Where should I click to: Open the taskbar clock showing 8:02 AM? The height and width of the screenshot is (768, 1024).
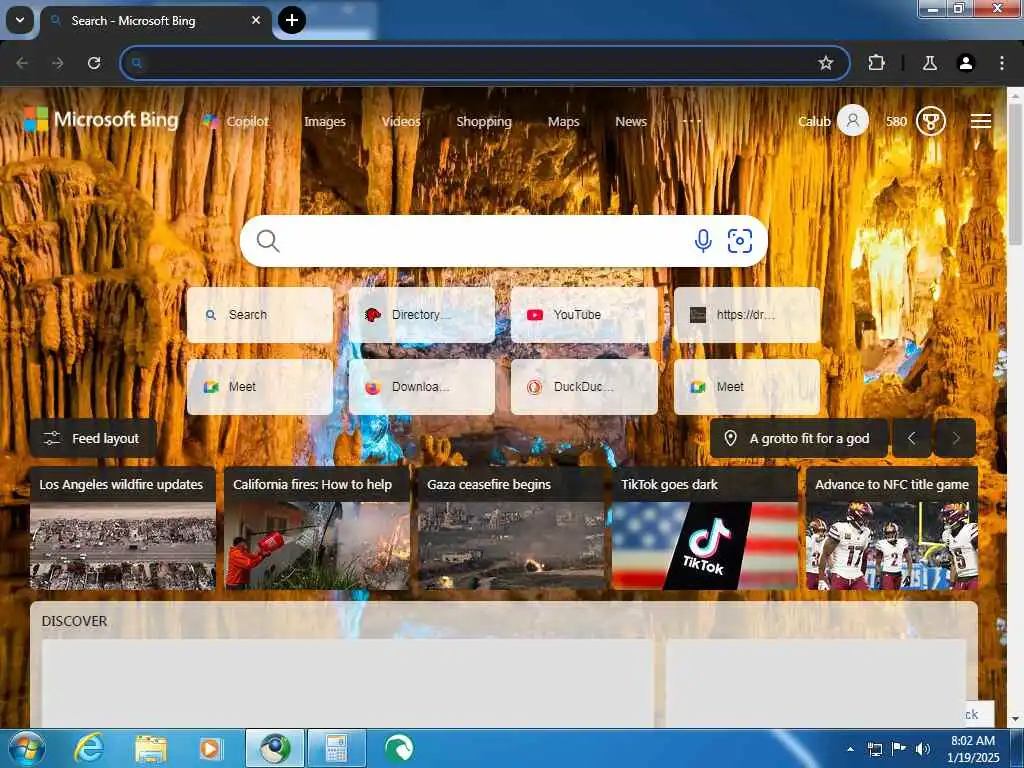pyautogui.click(x=973, y=749)
